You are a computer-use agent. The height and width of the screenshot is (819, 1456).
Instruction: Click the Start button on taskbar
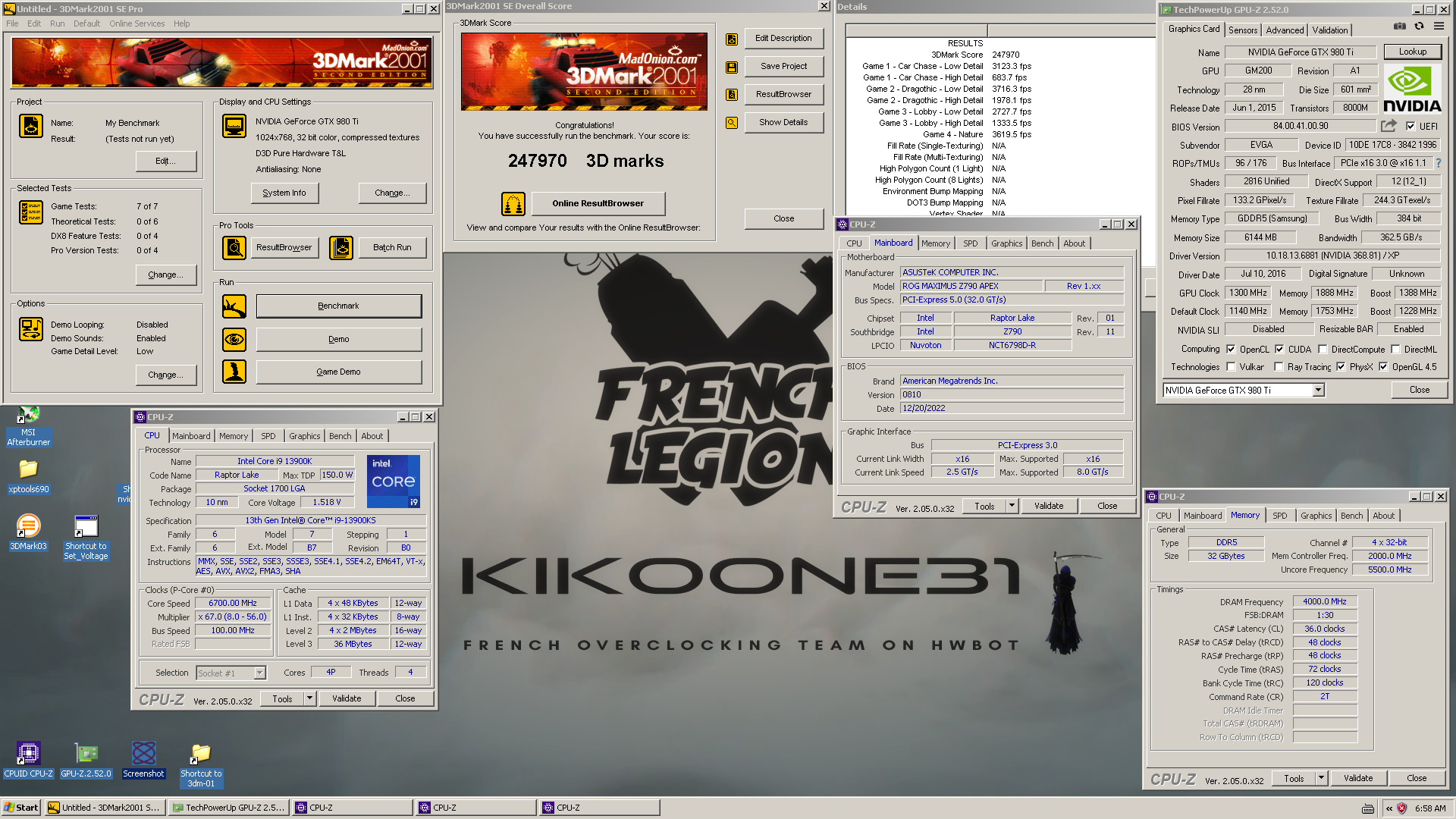pyautogui.click(x=21, y=808)
